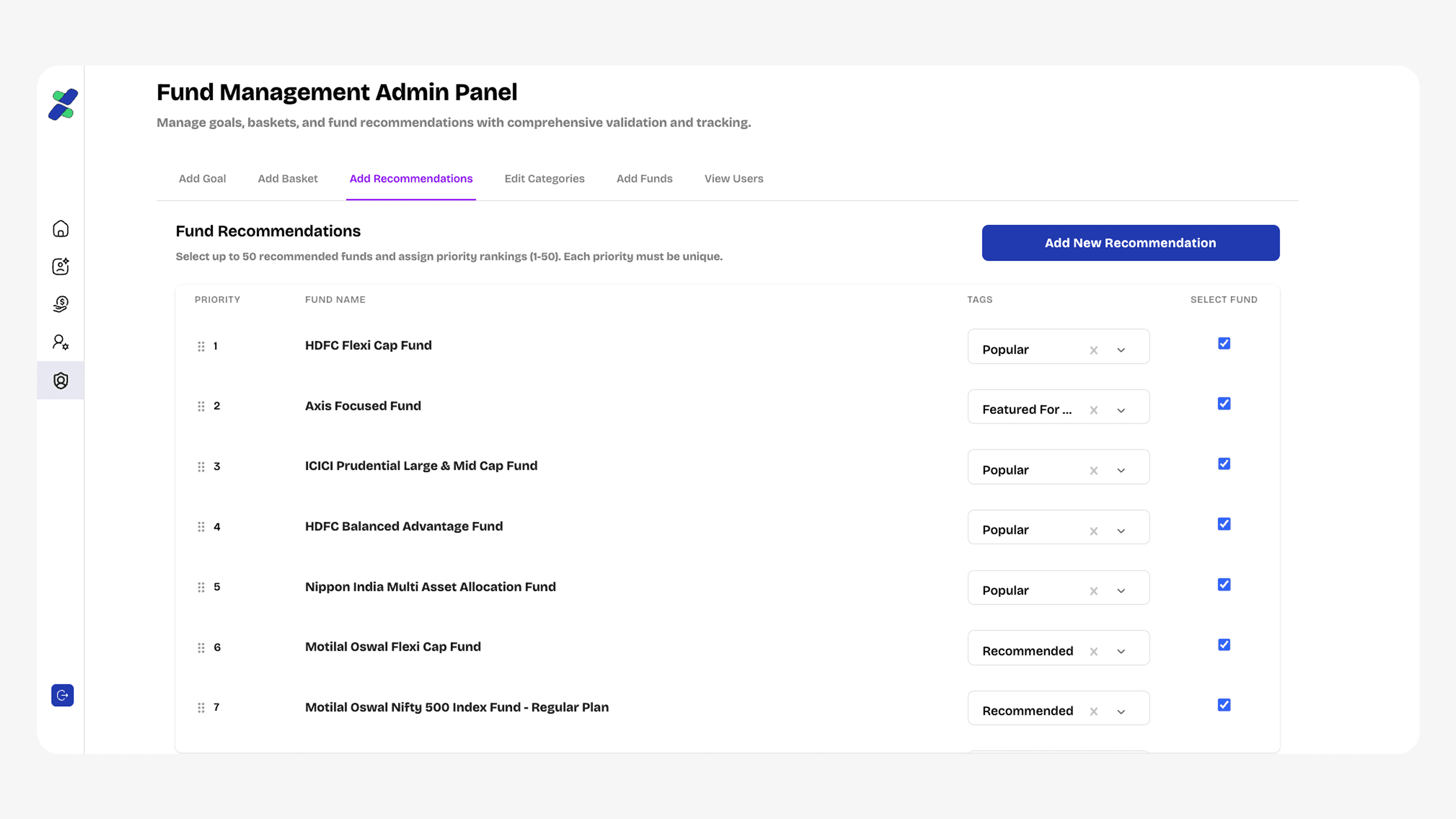Open the user settings sidebar icon
The image size is (1456, 819).
point(60,342)
